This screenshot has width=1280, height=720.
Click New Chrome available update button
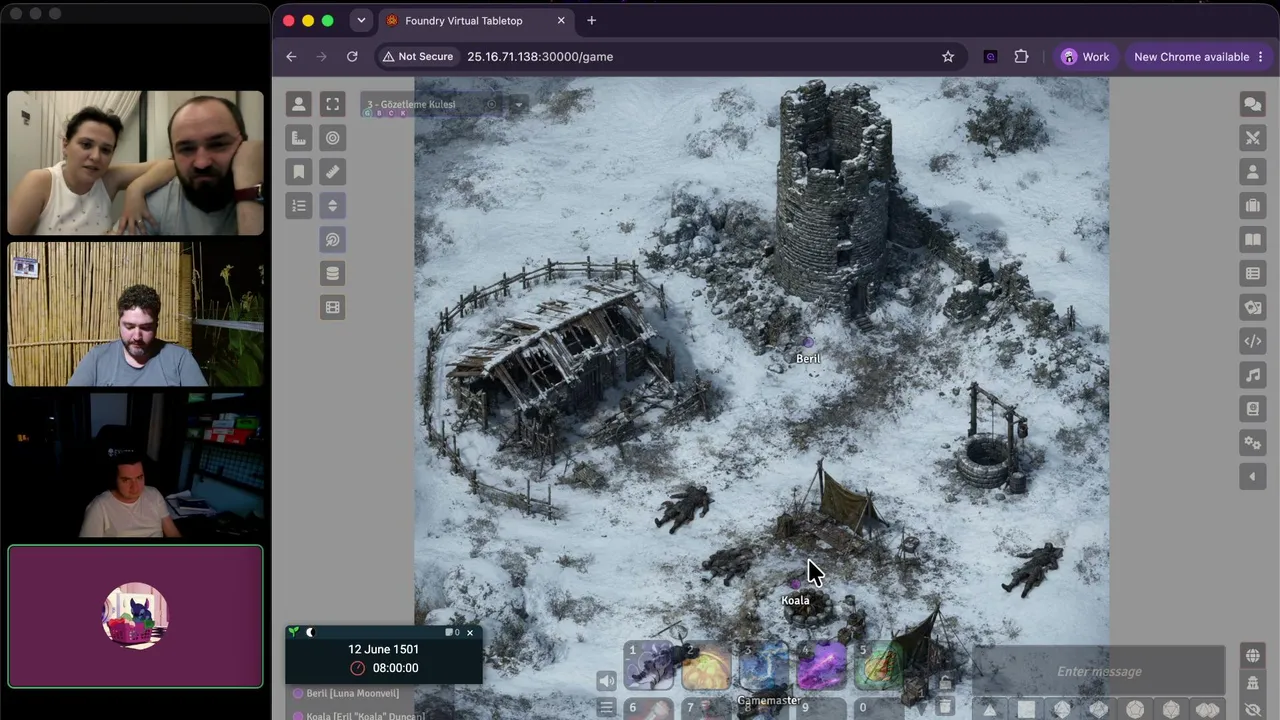pyautogui.click(x=1198, y=57)
